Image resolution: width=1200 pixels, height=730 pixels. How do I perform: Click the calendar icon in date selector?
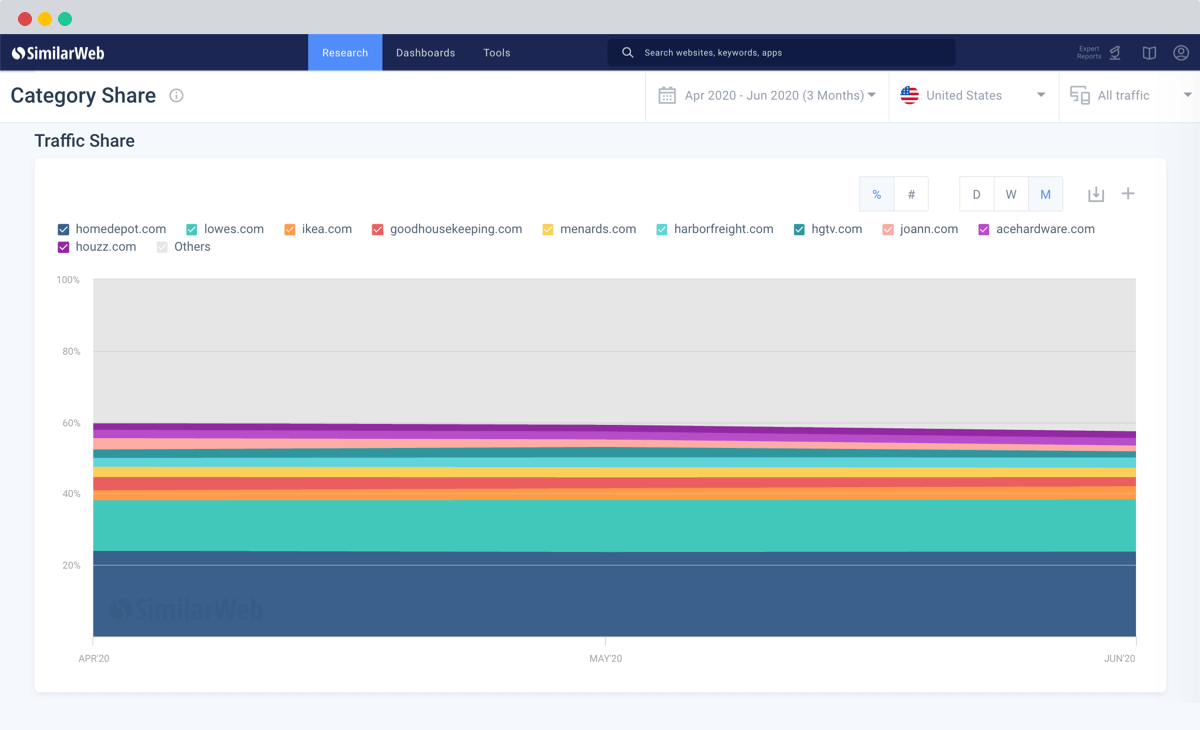coord(667,96)
